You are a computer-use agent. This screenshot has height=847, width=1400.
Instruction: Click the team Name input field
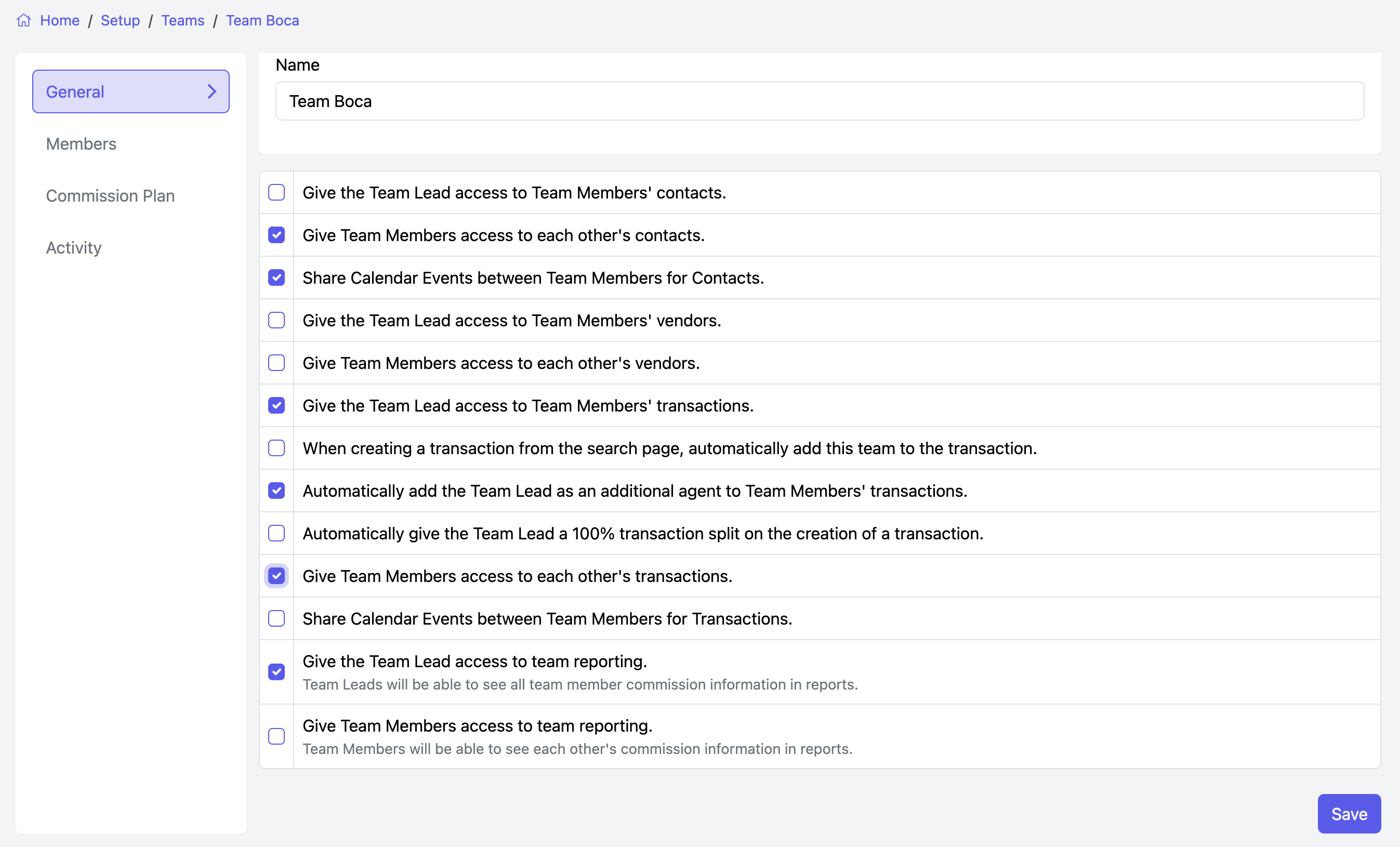point(819,101)
